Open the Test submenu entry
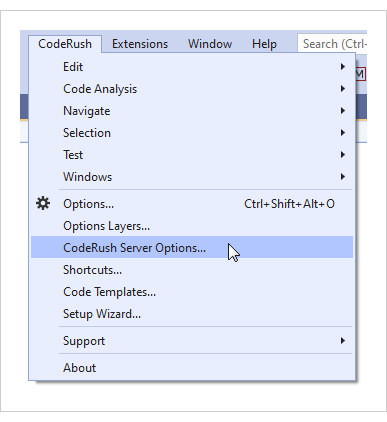 point(192,155)
